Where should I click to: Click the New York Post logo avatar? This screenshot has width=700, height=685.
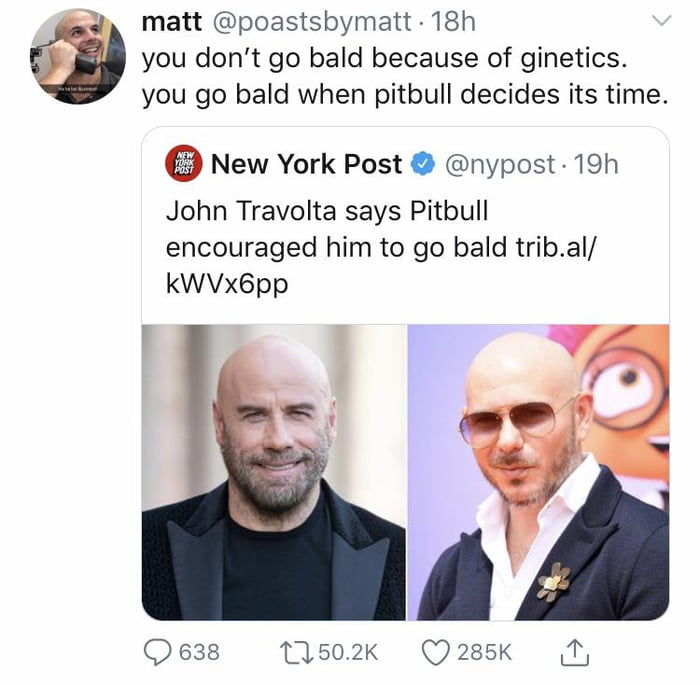pyautogui.click(x=183, y=163)
